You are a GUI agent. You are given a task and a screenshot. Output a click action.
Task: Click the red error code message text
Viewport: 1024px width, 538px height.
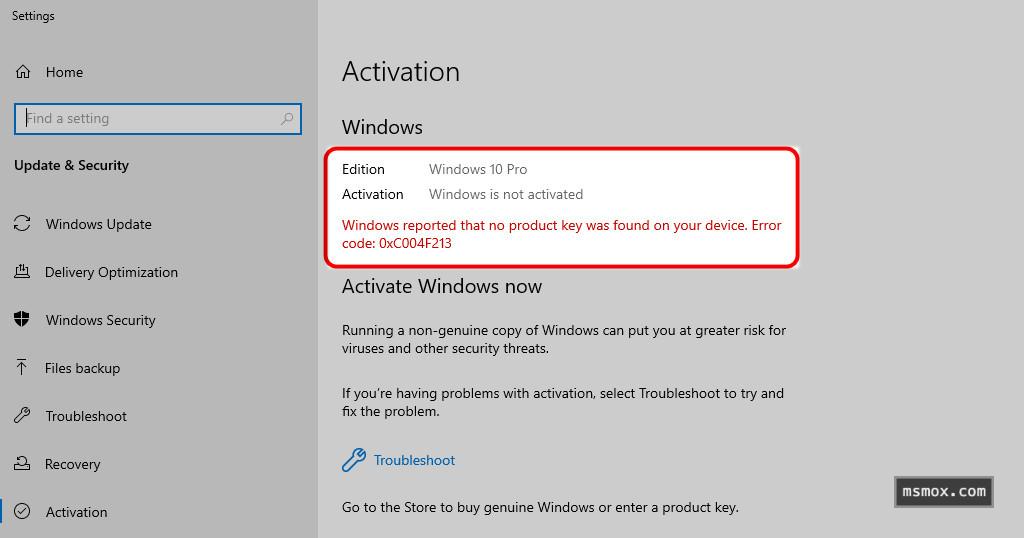(x=561, y=234)
